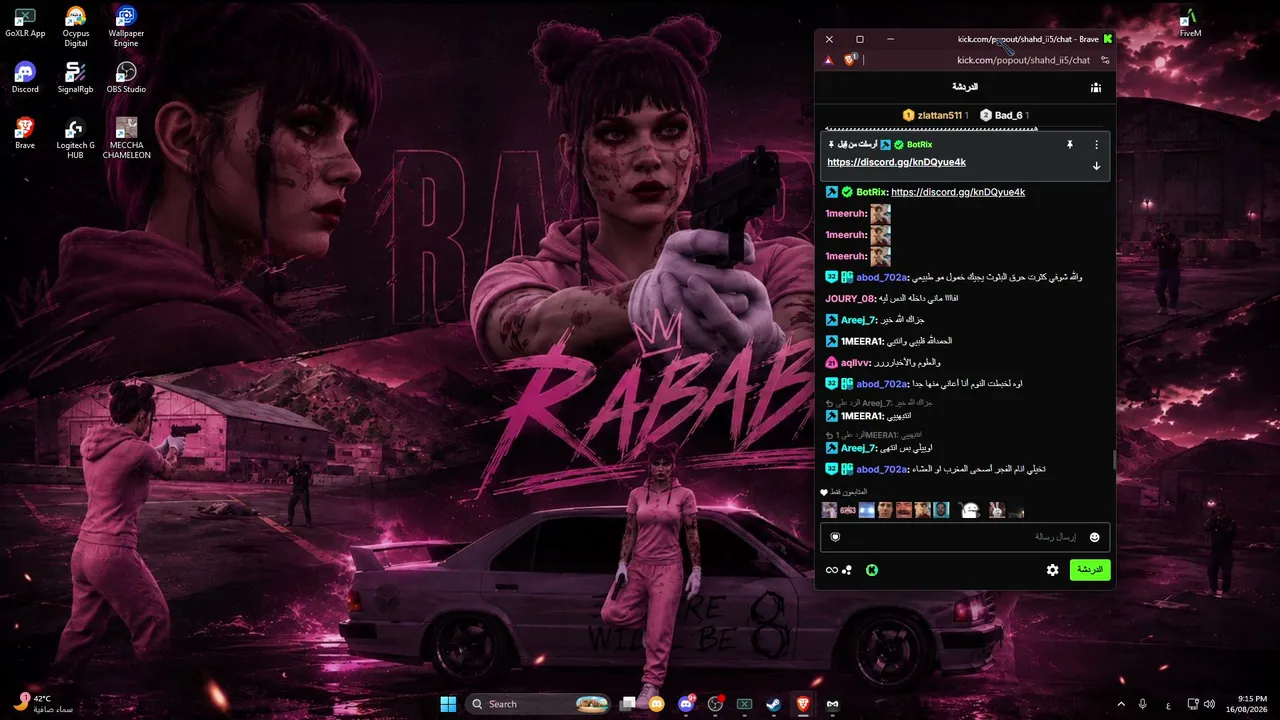This screenshot has height=720, width=1280.
Task: Open OBS Studio desktop icon
Action: (126, 78)
